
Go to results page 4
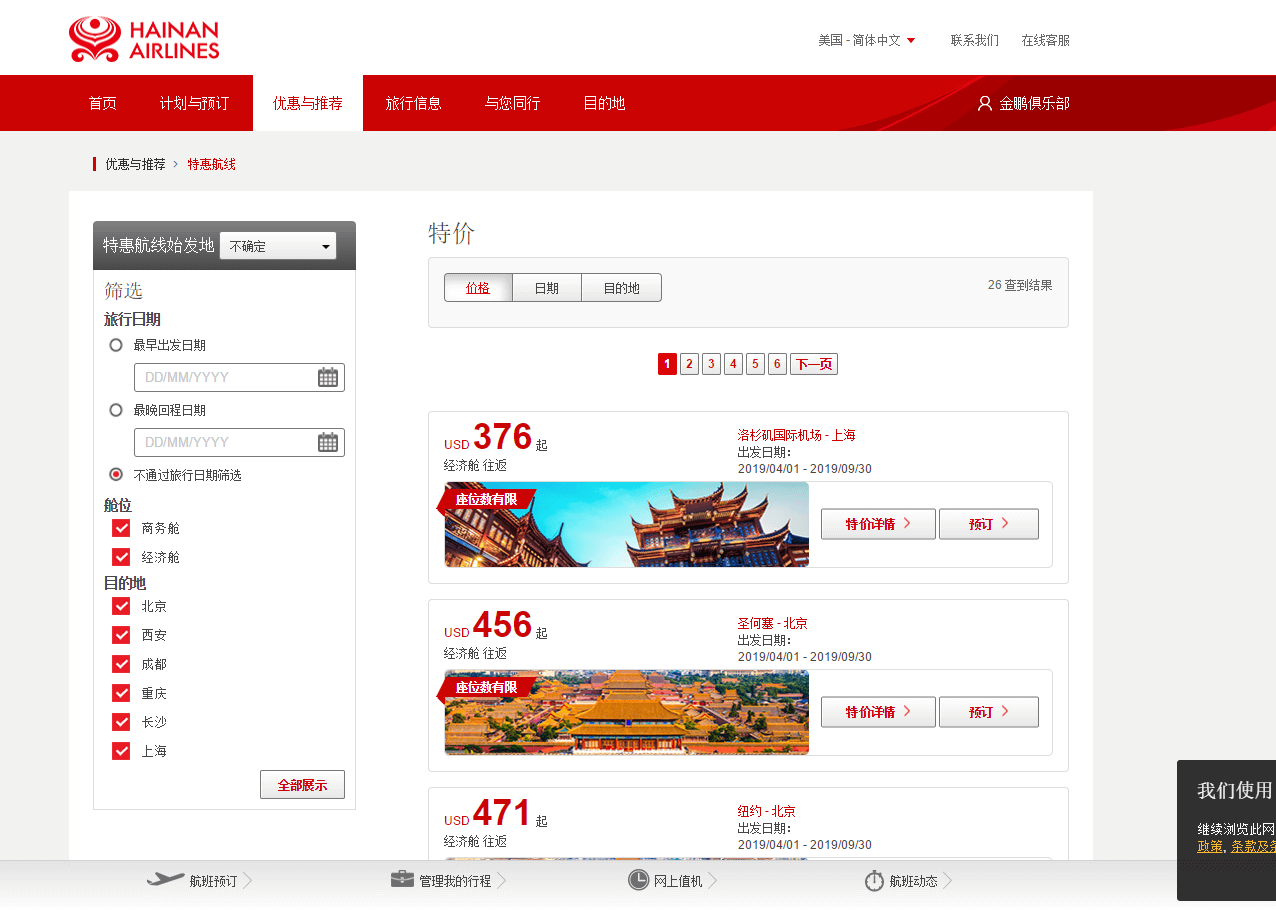click(733, 364)
